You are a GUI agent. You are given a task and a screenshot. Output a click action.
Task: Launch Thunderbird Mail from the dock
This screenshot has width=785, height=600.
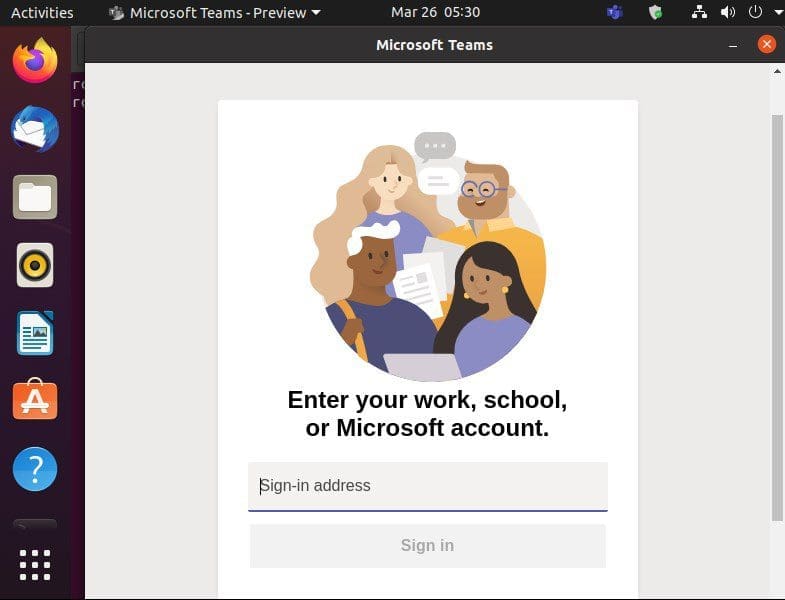(x=35, y=129)
